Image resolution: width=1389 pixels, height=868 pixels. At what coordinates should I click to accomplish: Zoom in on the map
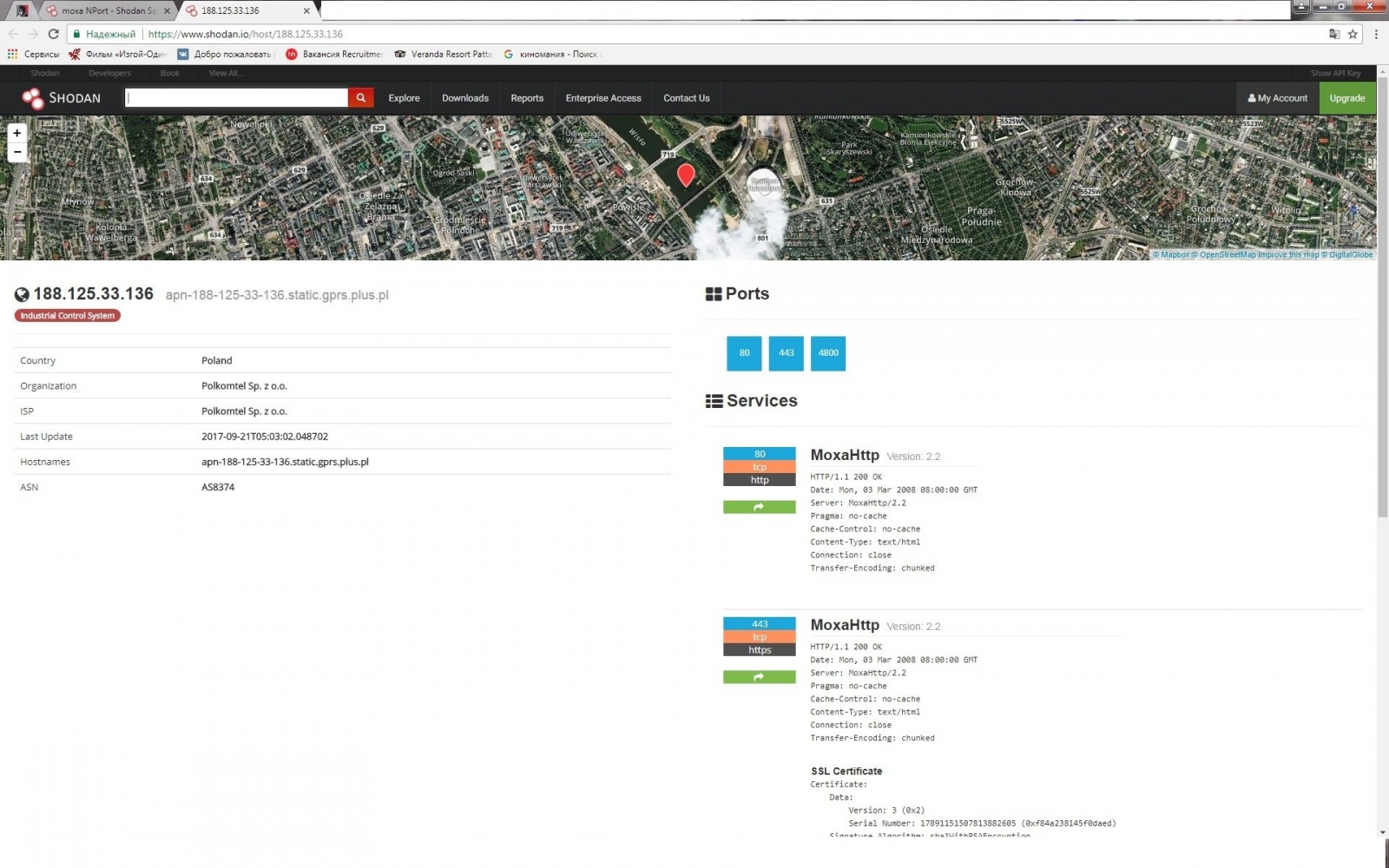(16, 133)
